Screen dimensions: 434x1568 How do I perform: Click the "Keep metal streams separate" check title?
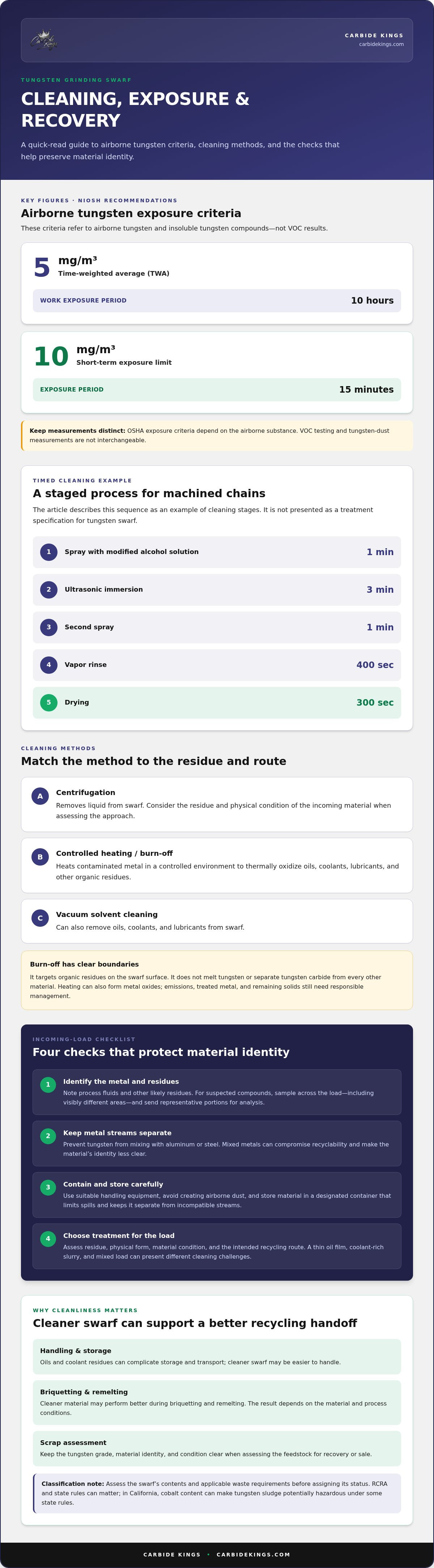coord(118,1133)
